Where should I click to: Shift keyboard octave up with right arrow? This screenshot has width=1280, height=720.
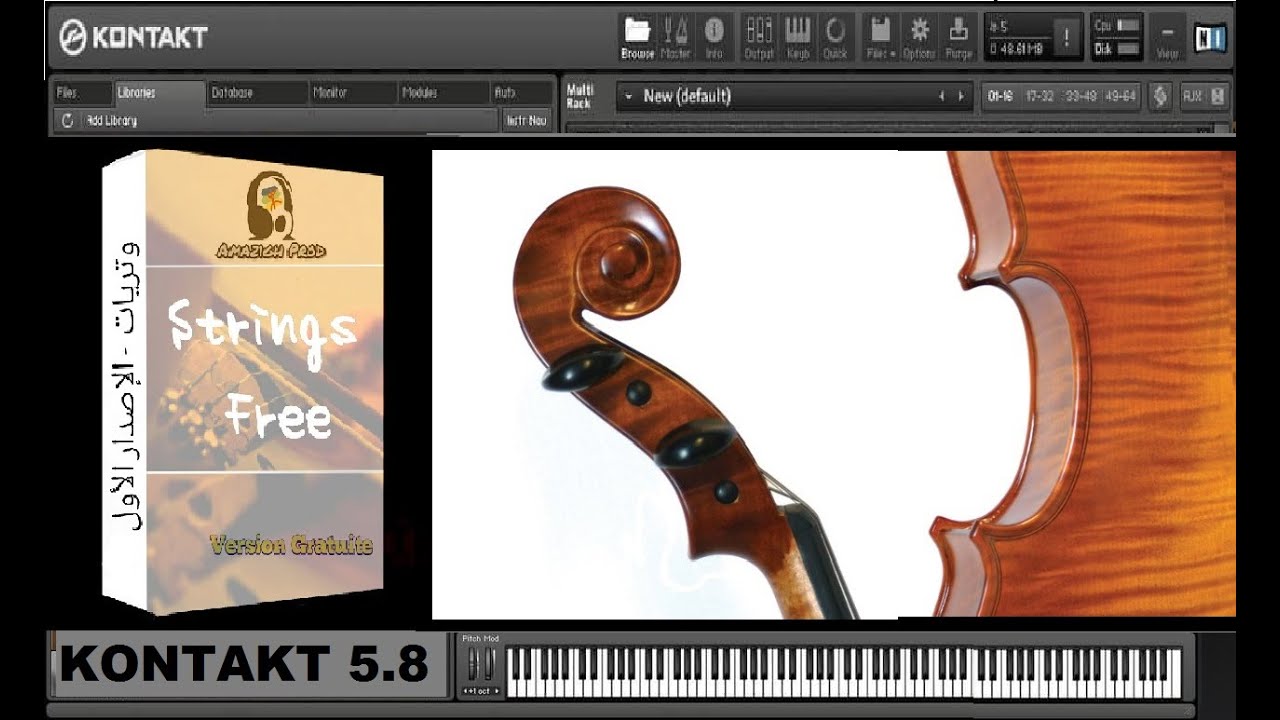495,691
